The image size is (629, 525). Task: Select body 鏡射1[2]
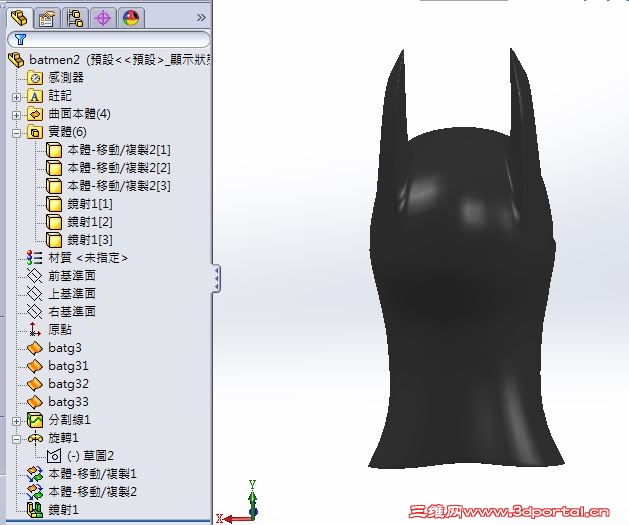[x=90, y=222]
